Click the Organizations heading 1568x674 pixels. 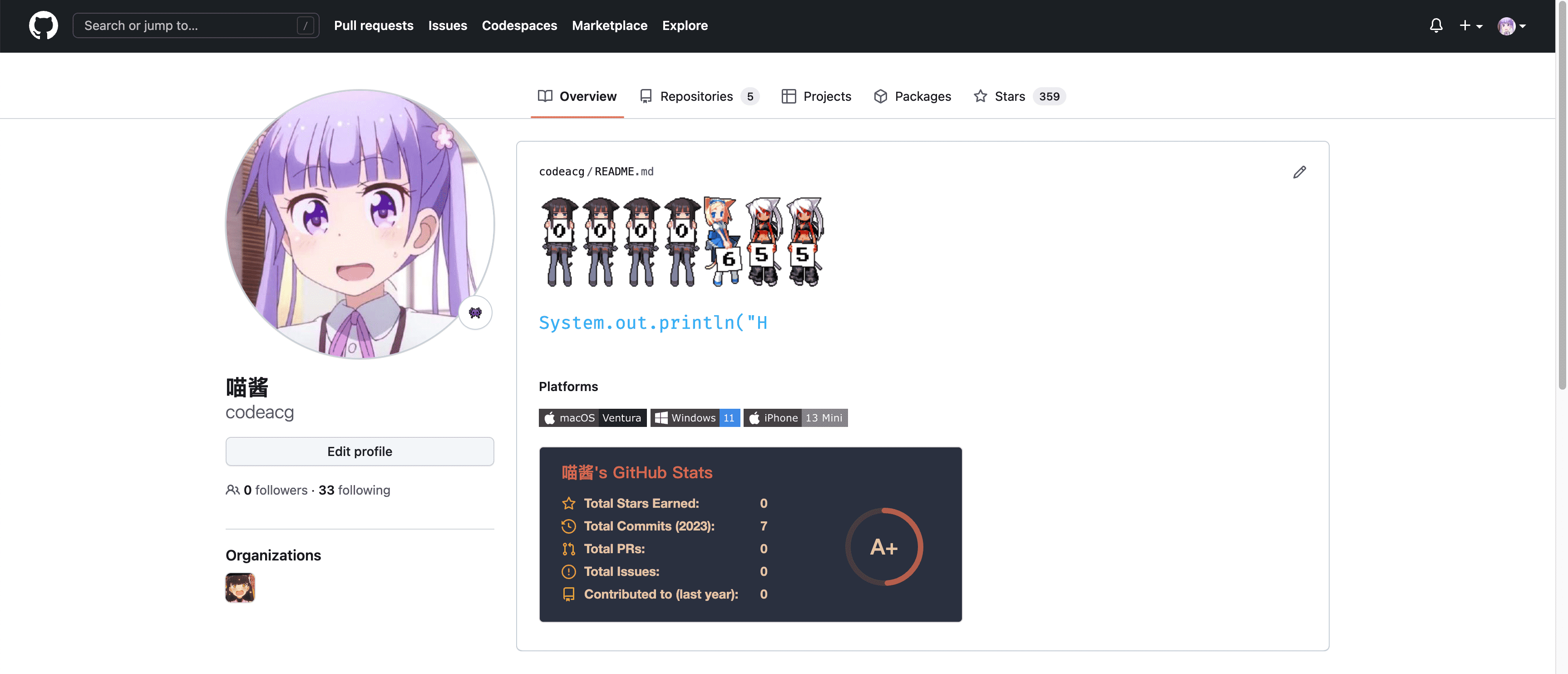(273, 555)
